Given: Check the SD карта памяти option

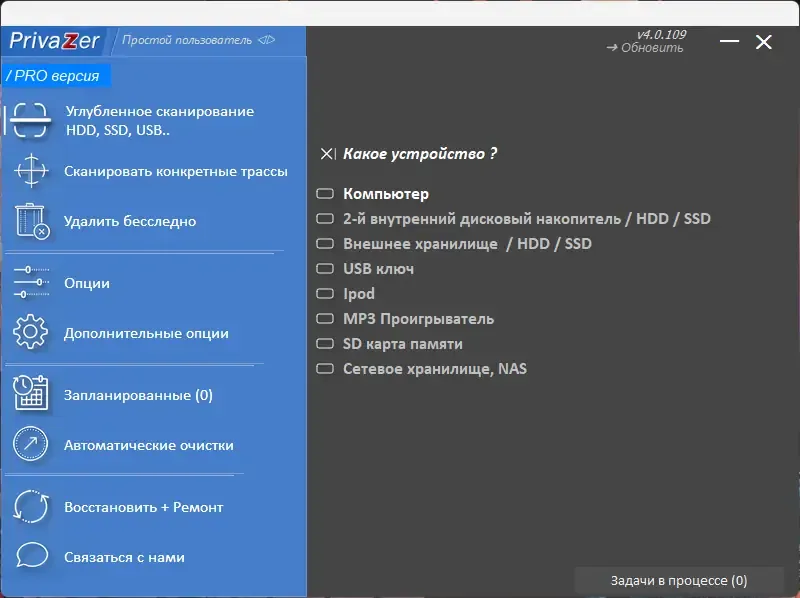Looking at the screenshot, I should 325,343.
